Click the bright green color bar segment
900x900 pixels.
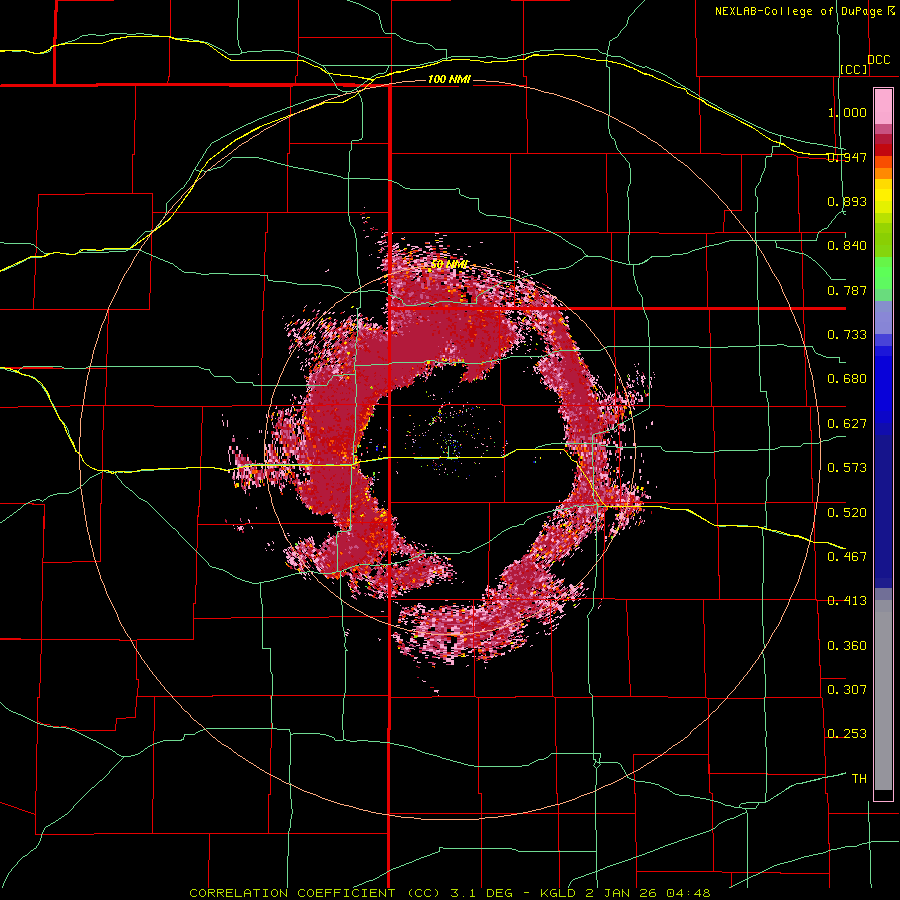883,273
